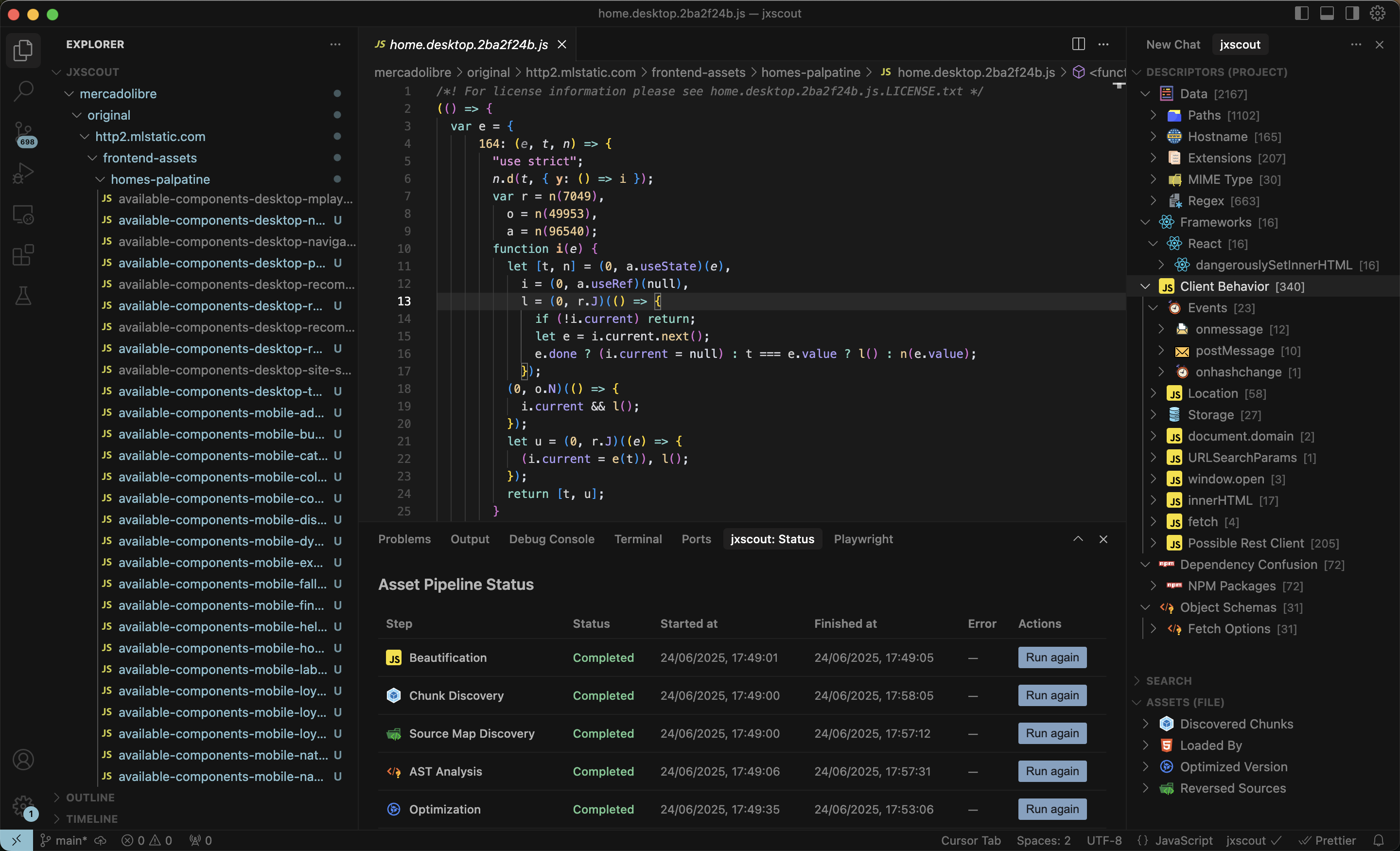Collapse the mercadolibre folder
The width and height of the screenshot is (1400, 851).
tap(69, 94)
